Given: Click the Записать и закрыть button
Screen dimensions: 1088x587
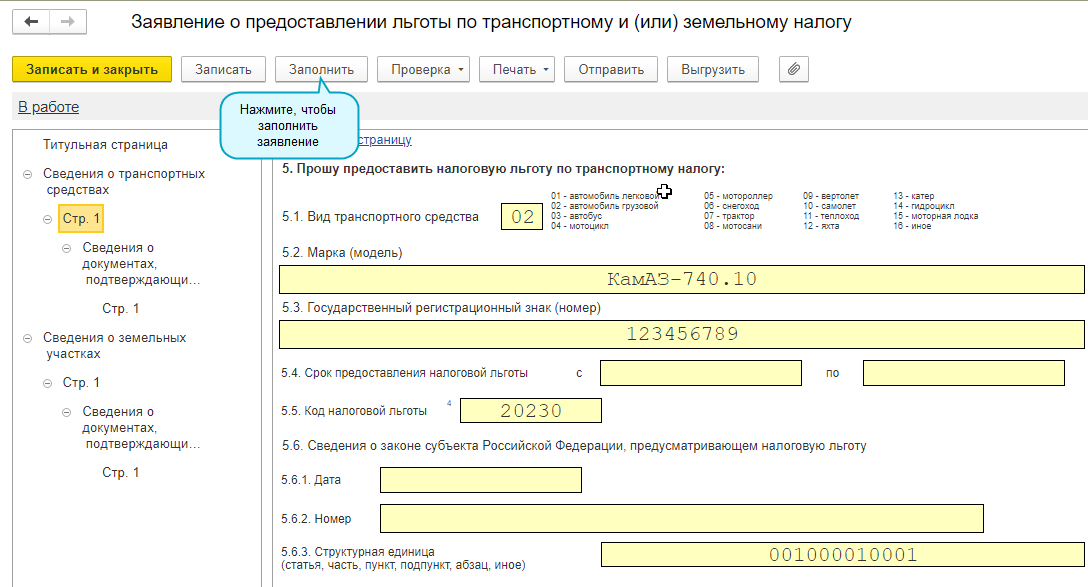Looking at the screenshot, I should (92, 69).
